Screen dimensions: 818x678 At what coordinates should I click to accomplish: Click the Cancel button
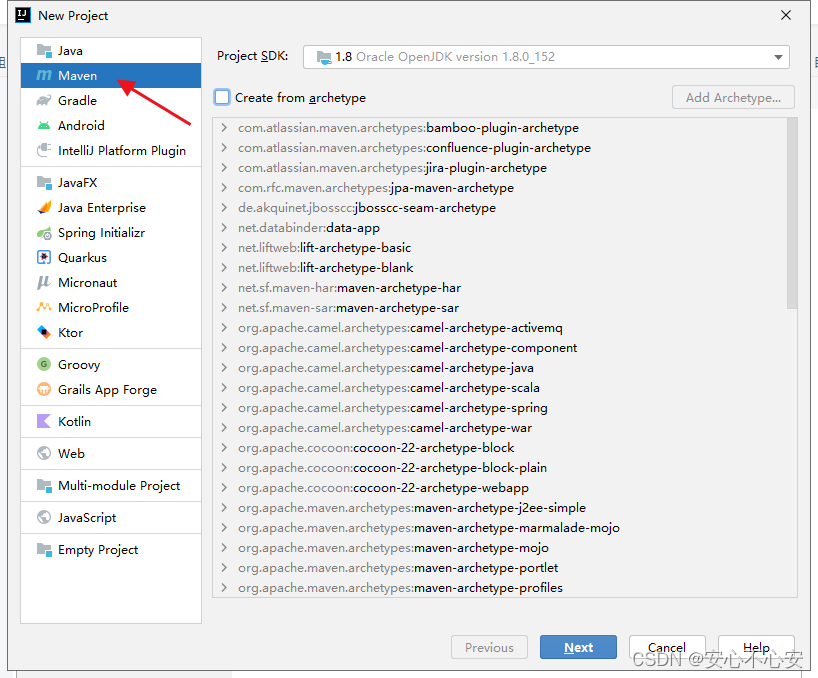point(667,647)
